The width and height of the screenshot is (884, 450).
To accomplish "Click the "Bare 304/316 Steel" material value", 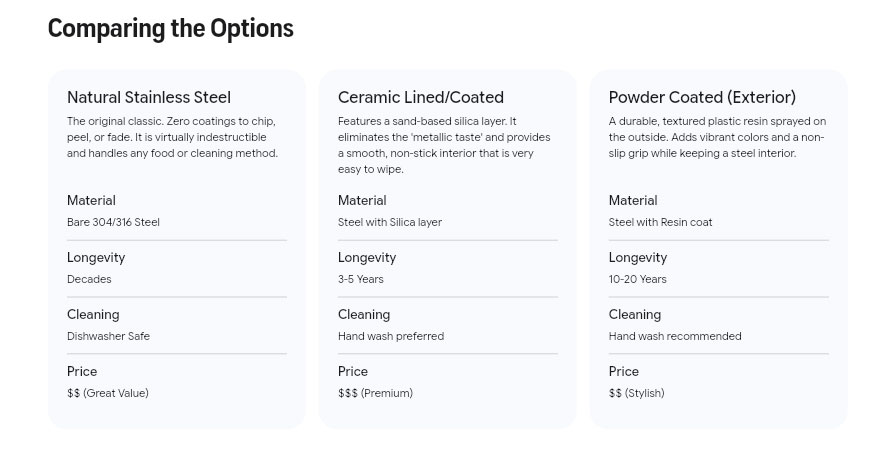I will [113, 222].
